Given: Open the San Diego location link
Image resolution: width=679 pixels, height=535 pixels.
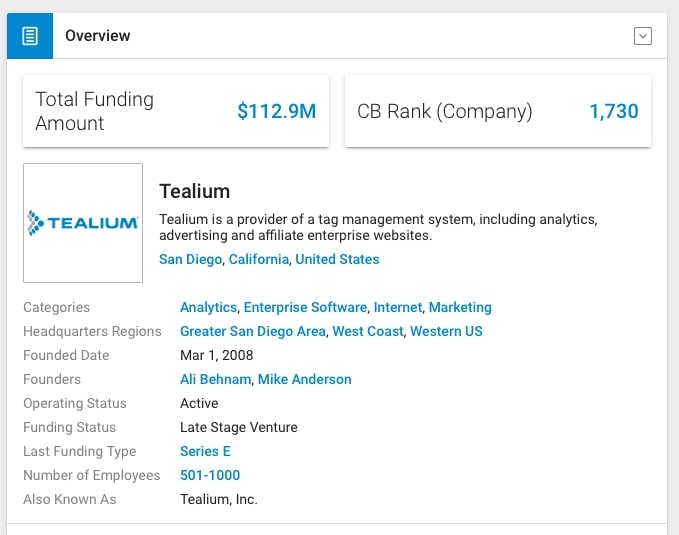Looking at the screenshot, I should [191, 259].
